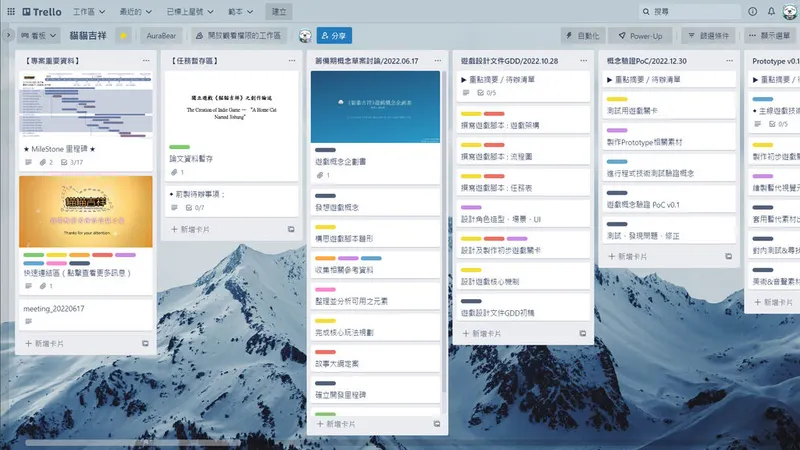Open the MileStone Gantt chart thumbnail
The height and width of the screenshot is (450, 800).
pos(86,105)
